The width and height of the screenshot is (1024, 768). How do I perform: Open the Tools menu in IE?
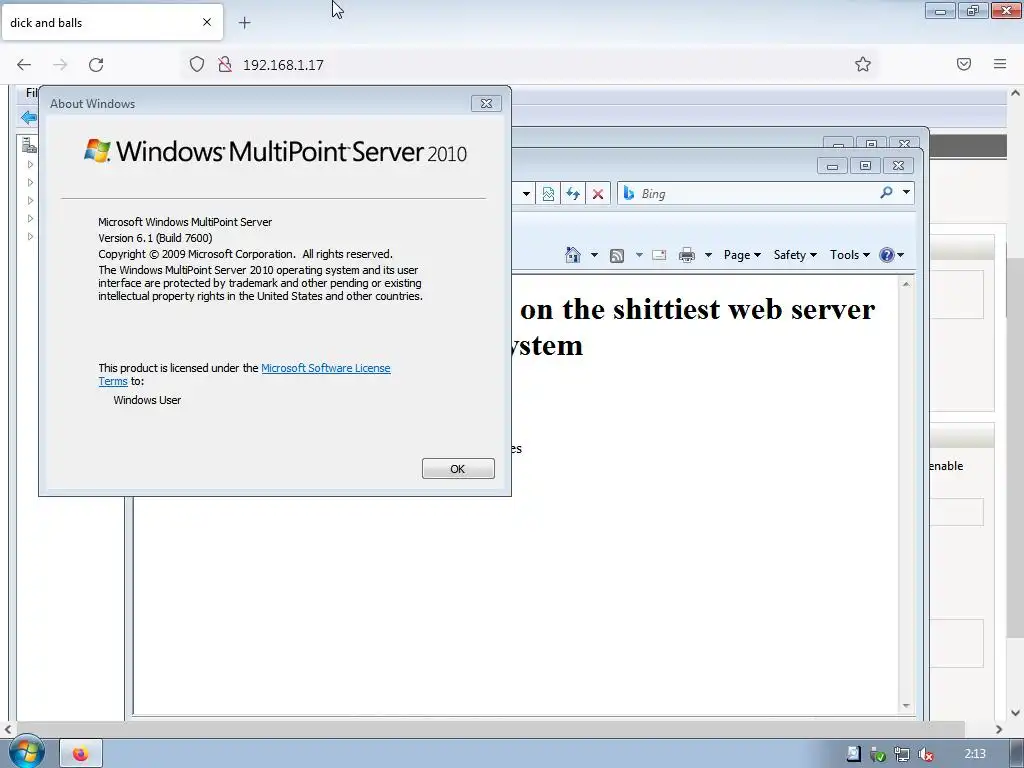coord(849,255)
